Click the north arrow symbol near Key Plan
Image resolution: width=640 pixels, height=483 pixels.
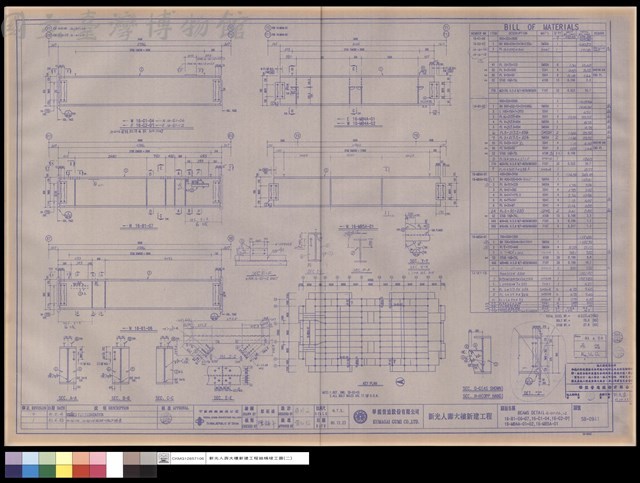pos(401,382)
